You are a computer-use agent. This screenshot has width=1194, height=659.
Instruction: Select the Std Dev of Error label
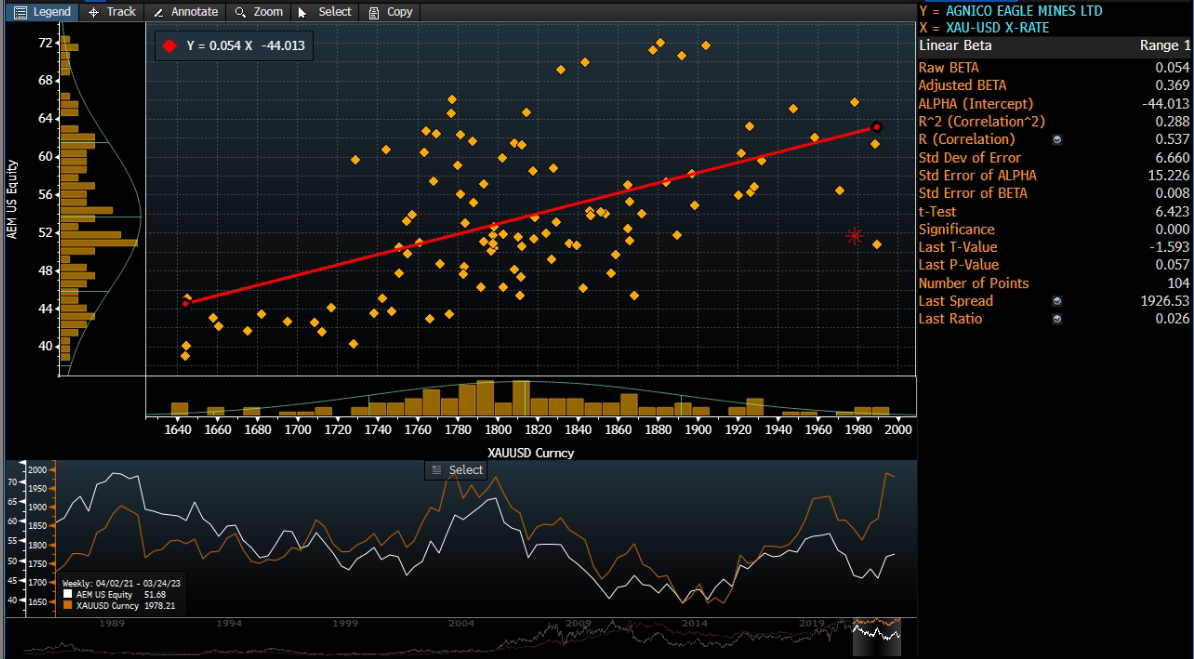[969, 158]
